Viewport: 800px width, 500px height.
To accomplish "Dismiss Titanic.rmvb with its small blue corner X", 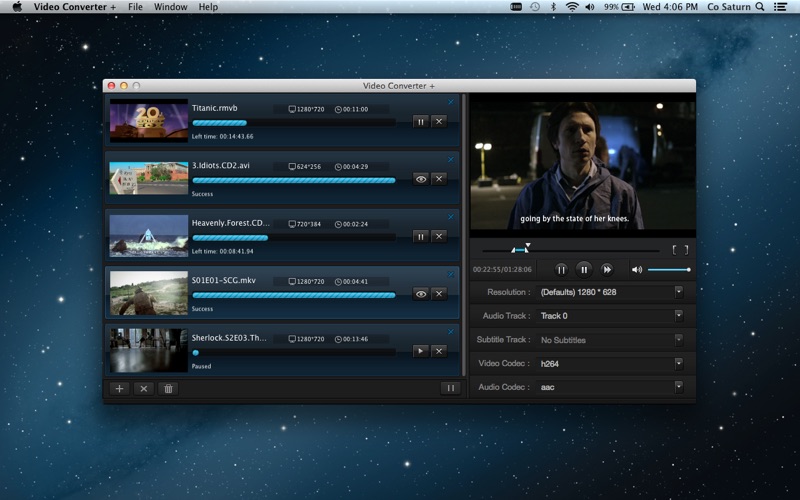I will pyautogui.click(x=451, y=102).
